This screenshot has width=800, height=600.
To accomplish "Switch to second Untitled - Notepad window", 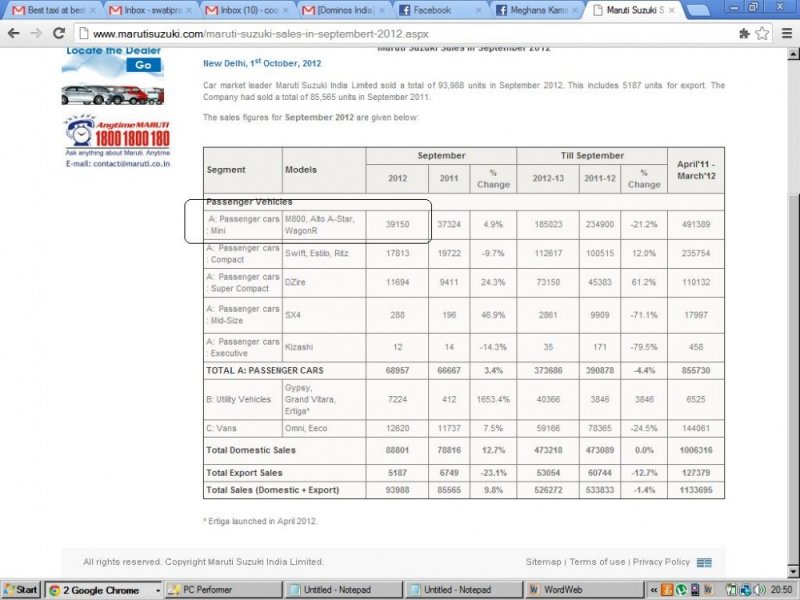I will pos(464,590).
